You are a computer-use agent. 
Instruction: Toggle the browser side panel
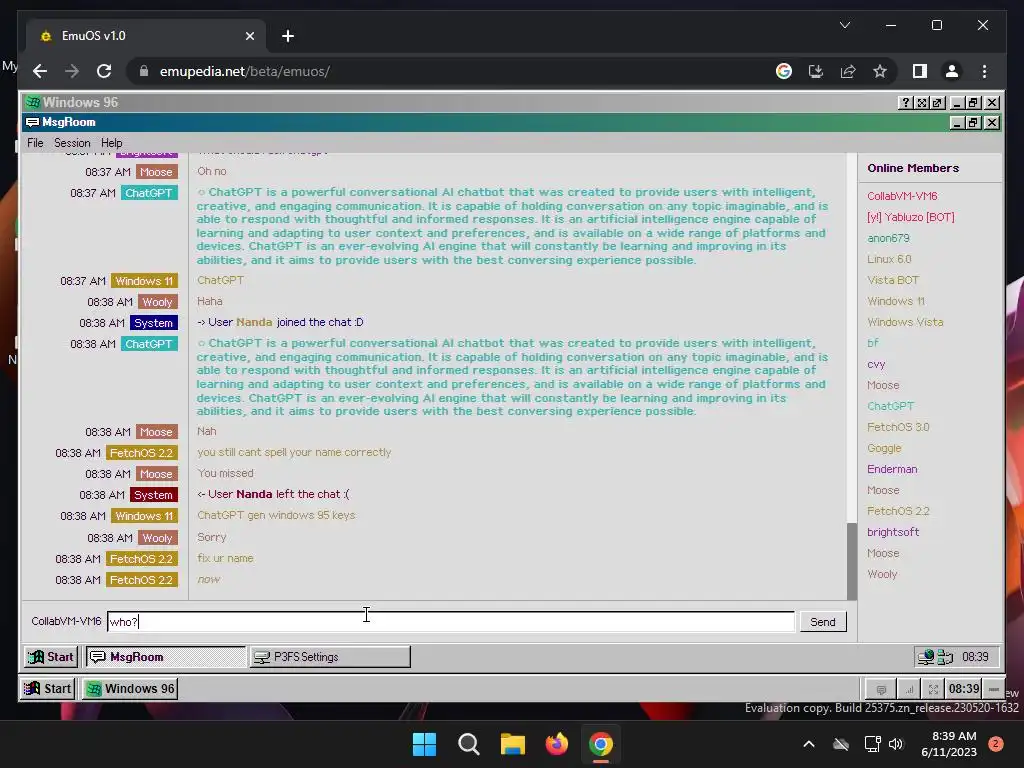point(920,71)
